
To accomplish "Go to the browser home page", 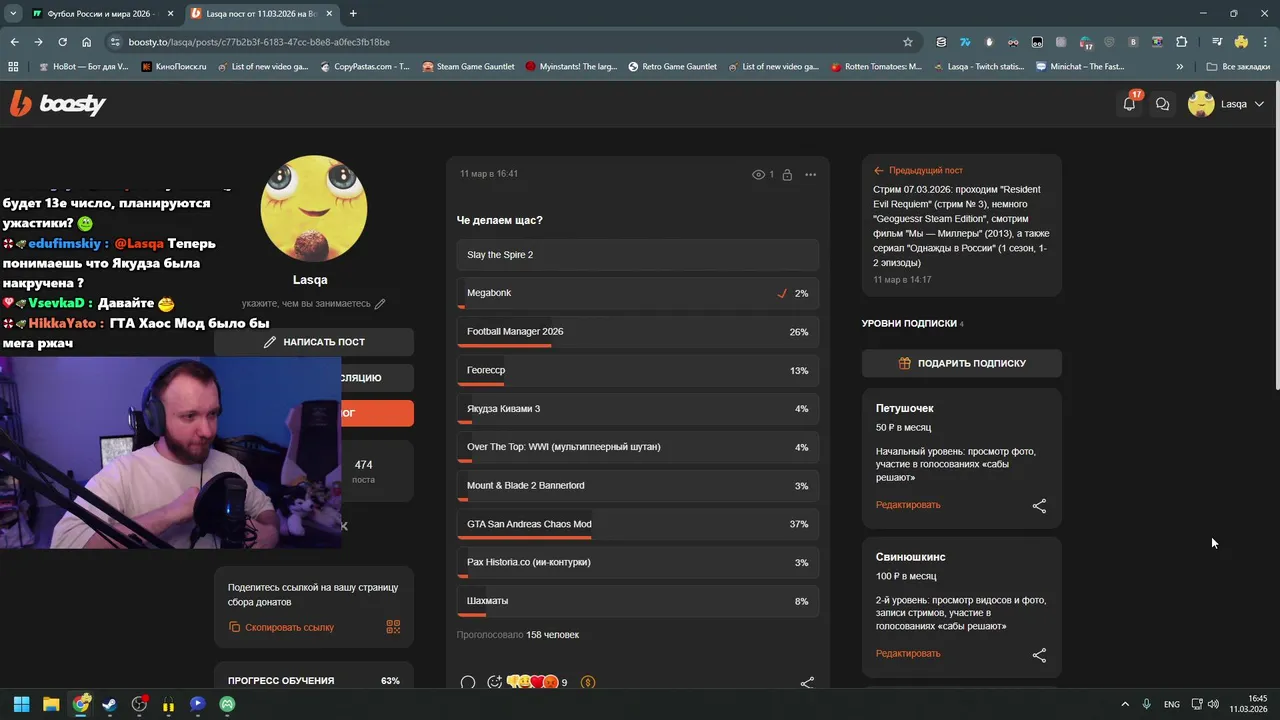I will click(x=86, y=42).
